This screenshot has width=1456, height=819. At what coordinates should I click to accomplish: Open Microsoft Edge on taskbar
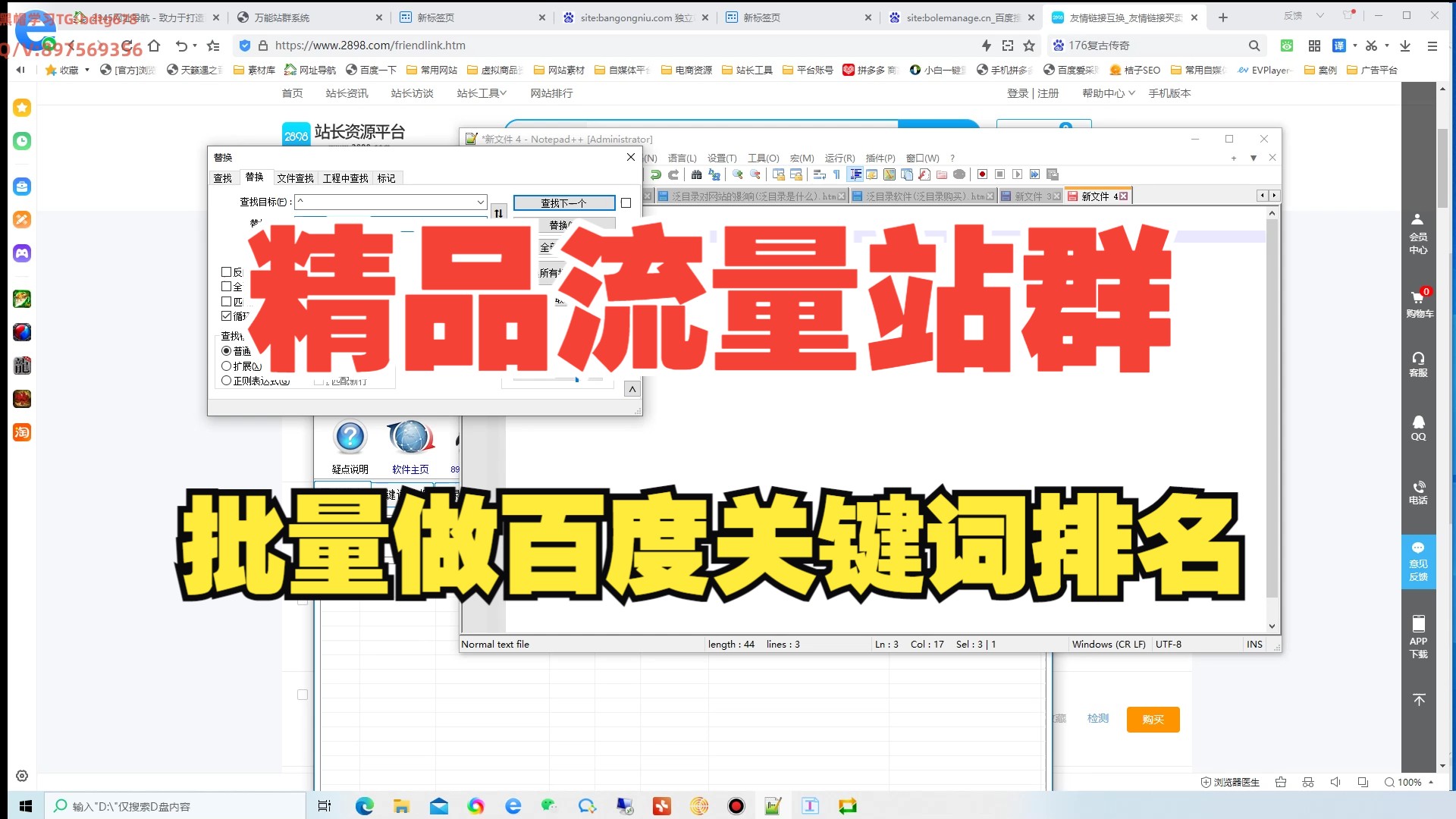[x=365, y=806]
